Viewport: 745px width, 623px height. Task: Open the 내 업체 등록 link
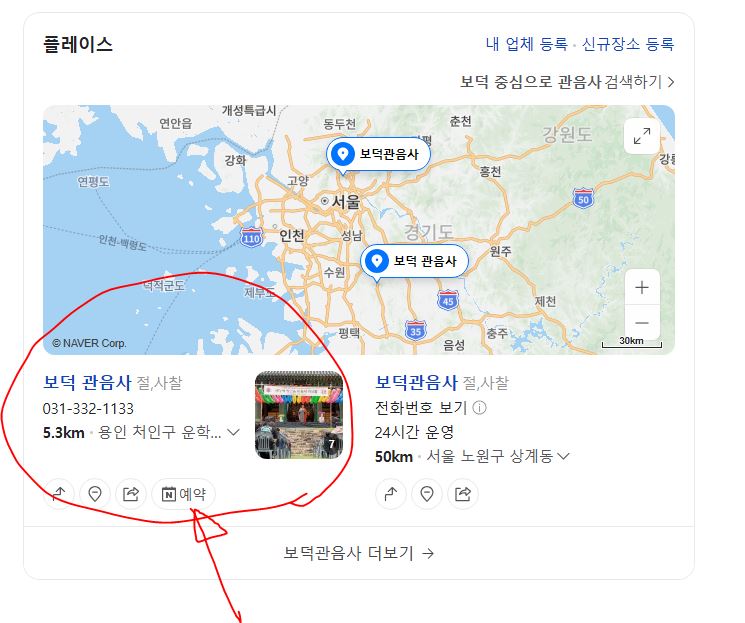[x=526, y=44]
